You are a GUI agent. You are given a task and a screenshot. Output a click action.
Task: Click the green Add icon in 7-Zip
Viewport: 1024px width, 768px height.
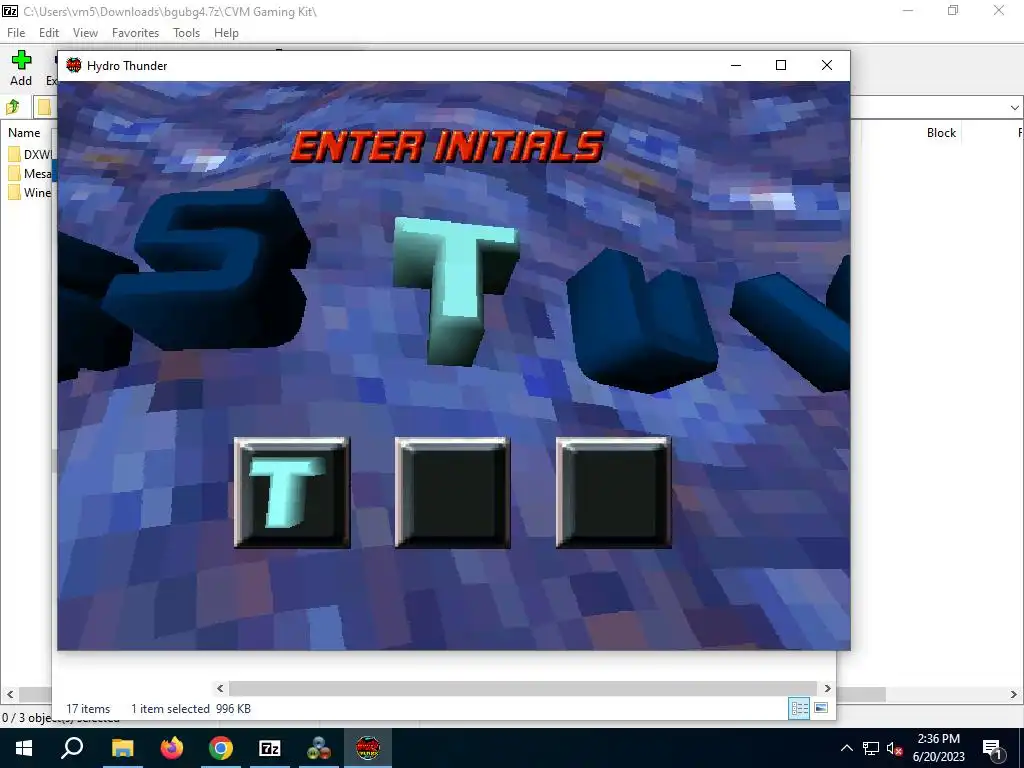tap(21, 61)
